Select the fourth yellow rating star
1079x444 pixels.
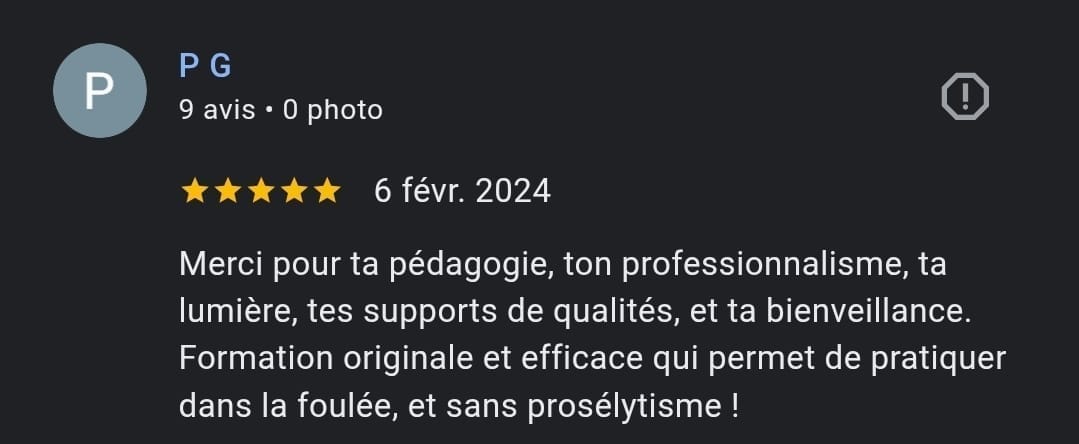pos(294,191)
